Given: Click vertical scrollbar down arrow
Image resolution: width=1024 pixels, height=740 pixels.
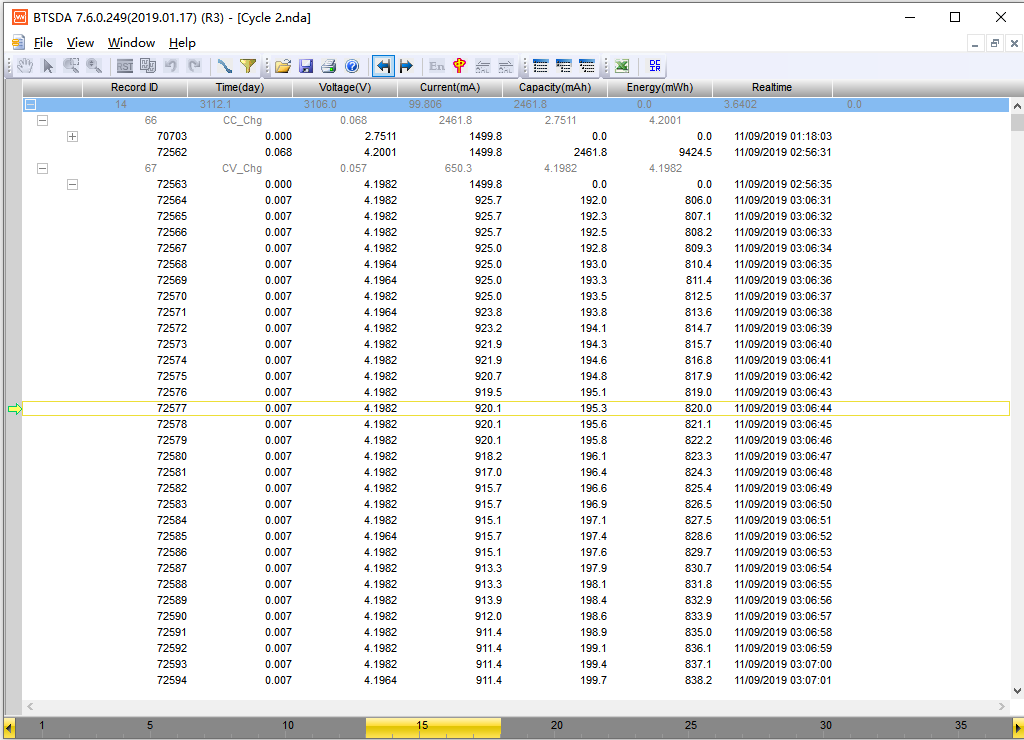Looking at the screenshot, I should coord(1017,691).
